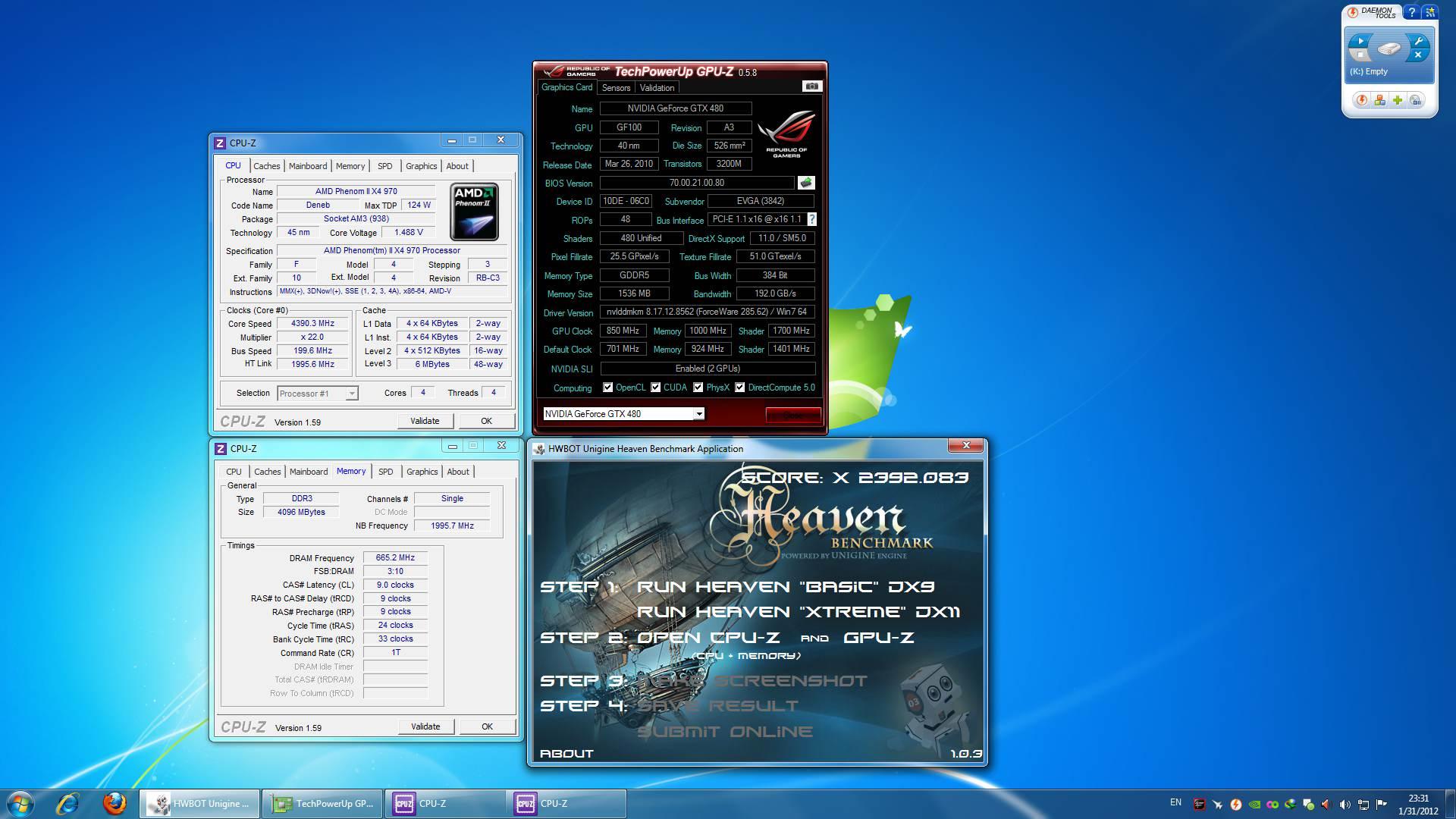Click the Daemon Tools mount play button
This screenshot has height=819, width=1456.
click(x=1360, y=41)
